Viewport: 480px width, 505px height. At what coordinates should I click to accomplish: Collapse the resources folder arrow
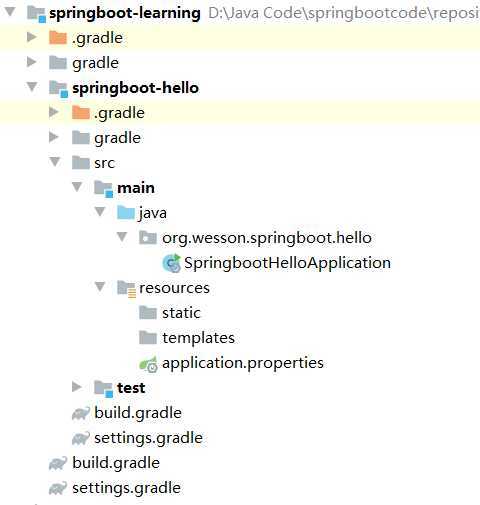100,287
